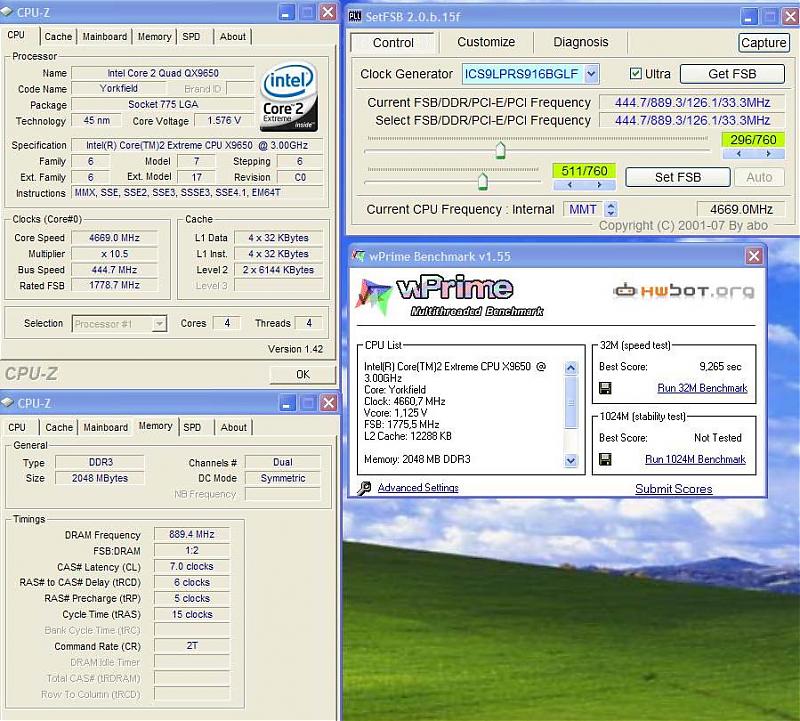Open About tab in top CPU-Z window
Viewport: 800px width, 721px height.
coord(233,37)
